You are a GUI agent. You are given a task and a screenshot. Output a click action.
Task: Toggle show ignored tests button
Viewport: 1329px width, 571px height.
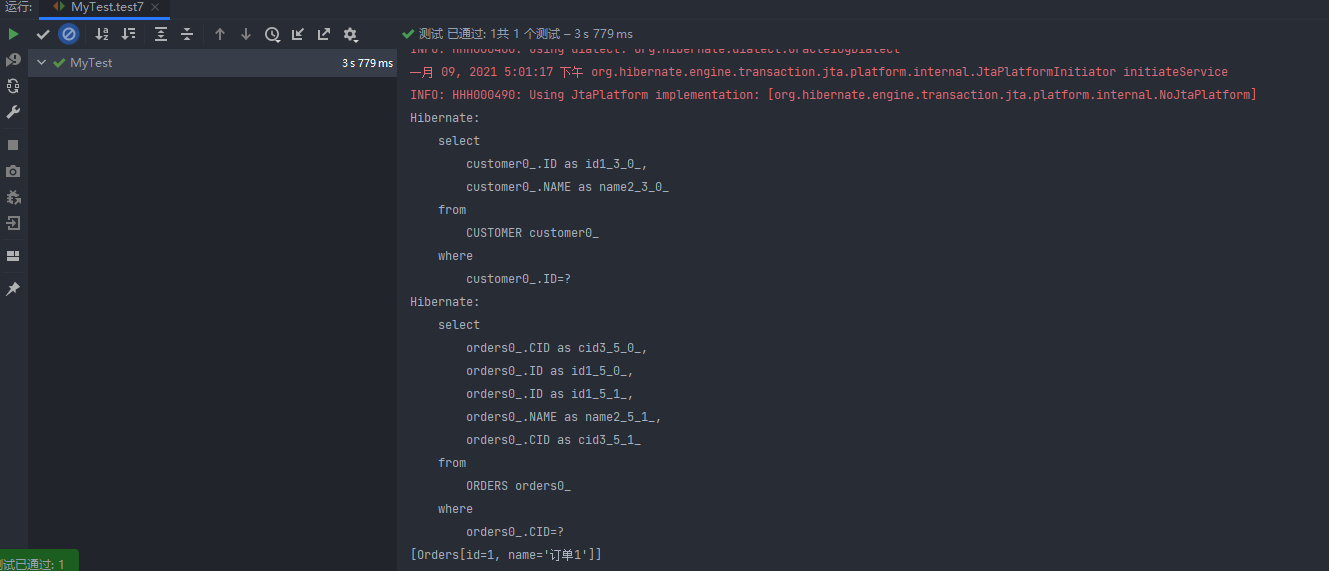[69, 34]
